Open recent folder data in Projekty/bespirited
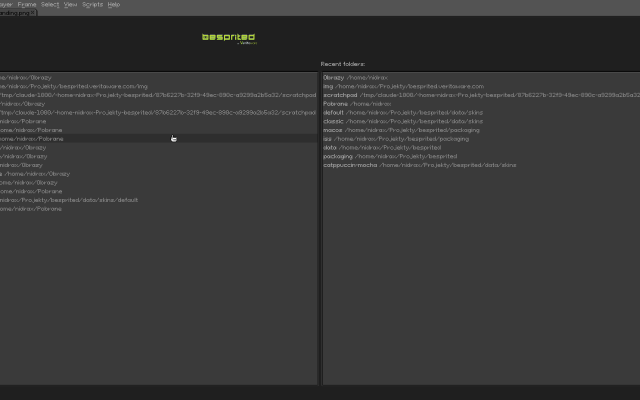The height and width of the screenshot is (400, 640). [481, 148]
